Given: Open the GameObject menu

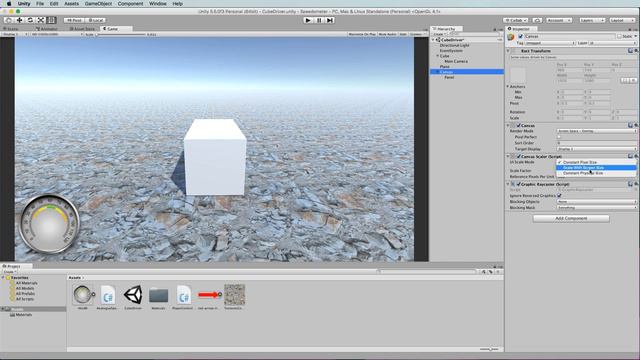Looking at the screenshot, I should pyautogui.click(x=98, y=4).
